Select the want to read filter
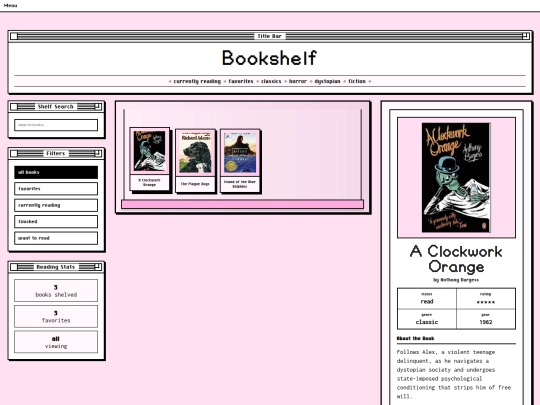This screenshot has height=405, width=540. tap(56, 238)
